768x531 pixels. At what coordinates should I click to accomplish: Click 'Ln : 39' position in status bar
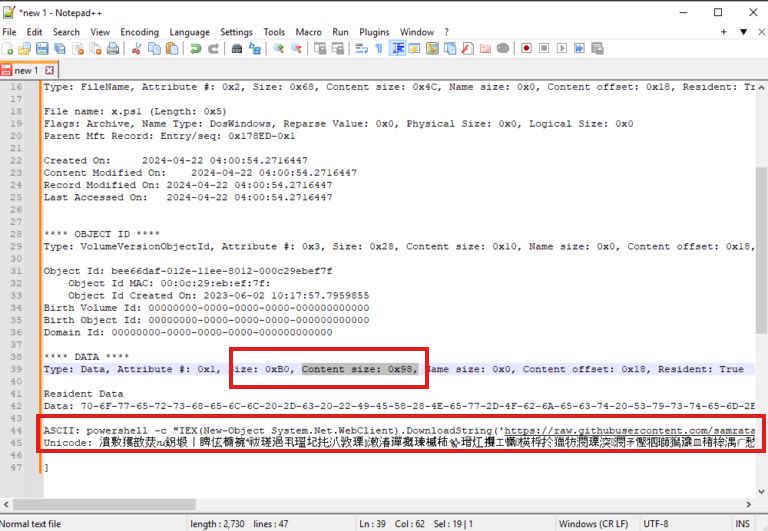[372, 524]
